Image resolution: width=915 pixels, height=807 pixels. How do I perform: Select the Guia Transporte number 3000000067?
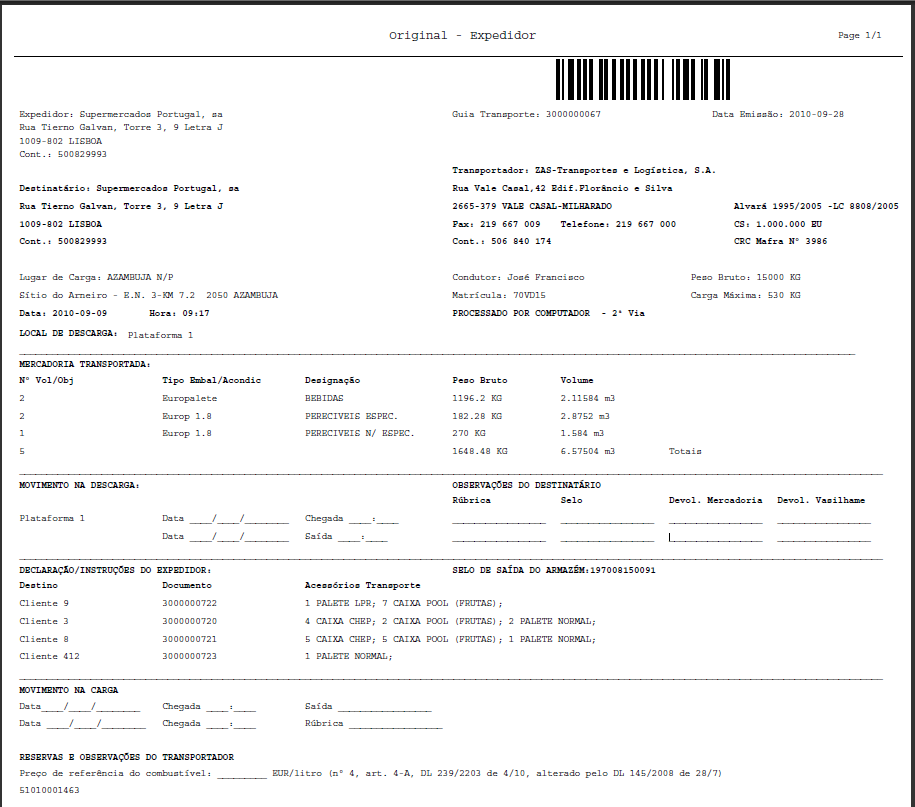click(573, 114)
